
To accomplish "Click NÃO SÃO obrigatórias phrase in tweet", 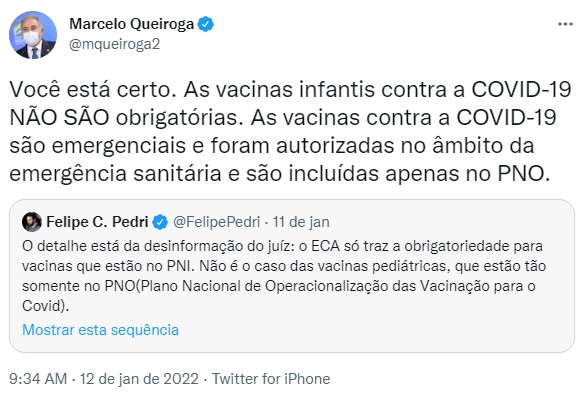I will (x=123, y=118).
